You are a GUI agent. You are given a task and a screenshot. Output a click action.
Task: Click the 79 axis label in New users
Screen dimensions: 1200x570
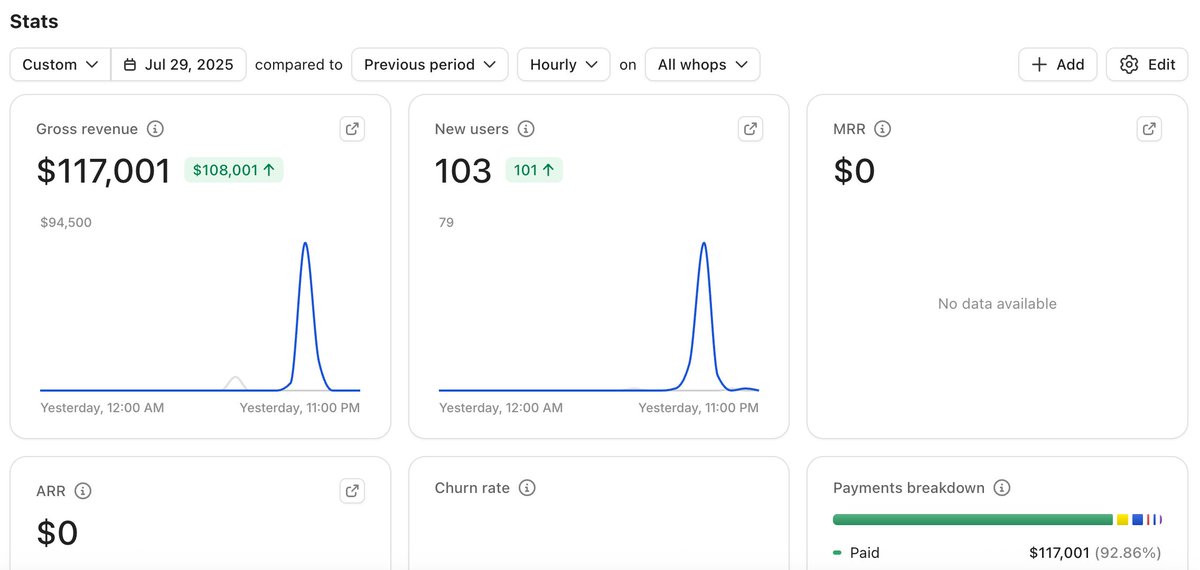[446, 222]
